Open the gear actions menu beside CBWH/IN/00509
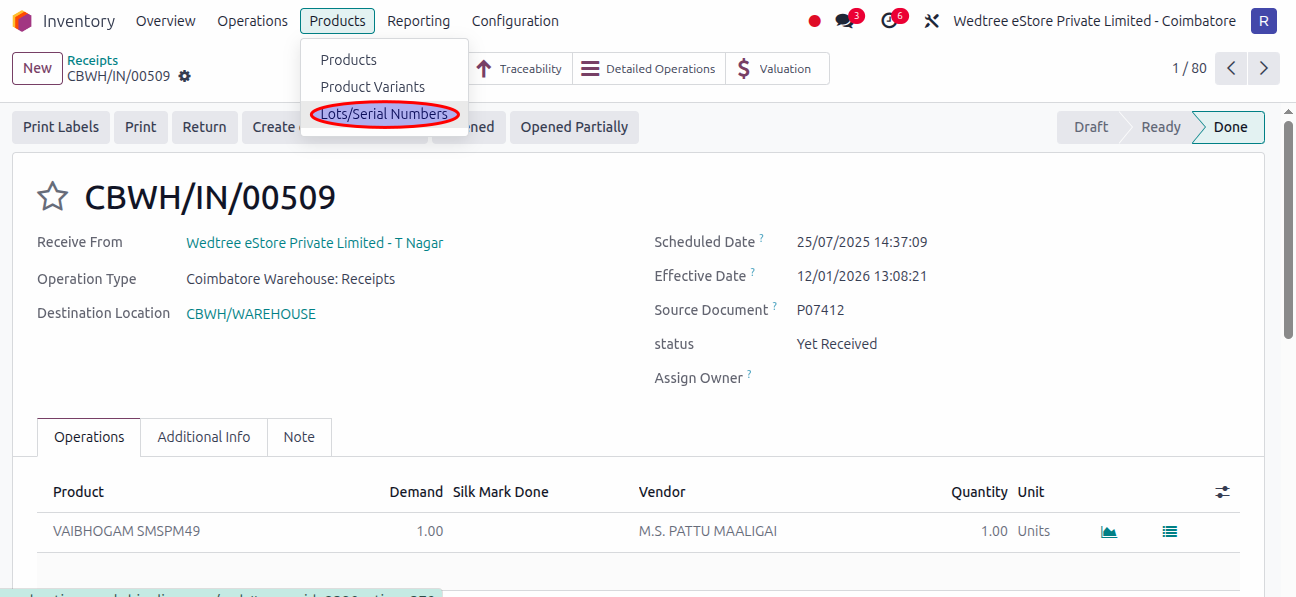1296x597 pixels. pyautogui.click(x=185, y=77)
